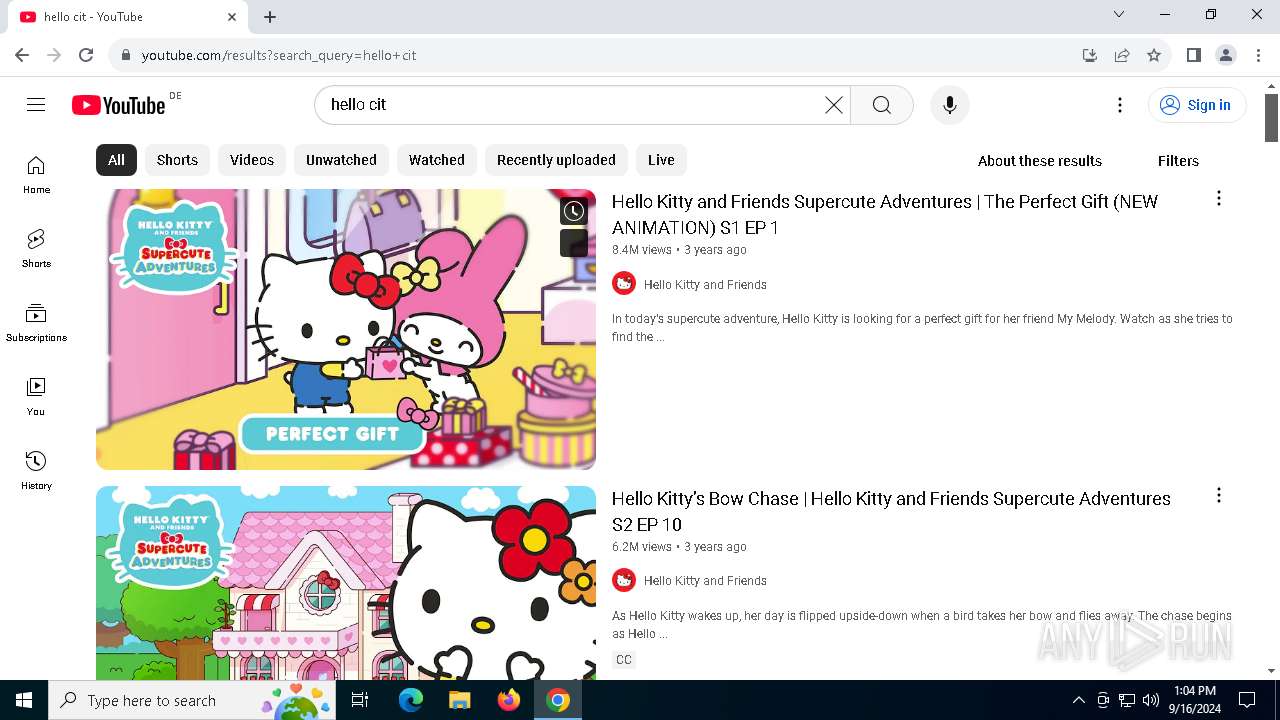Open History in the sidebar

[x=36, y=470]
